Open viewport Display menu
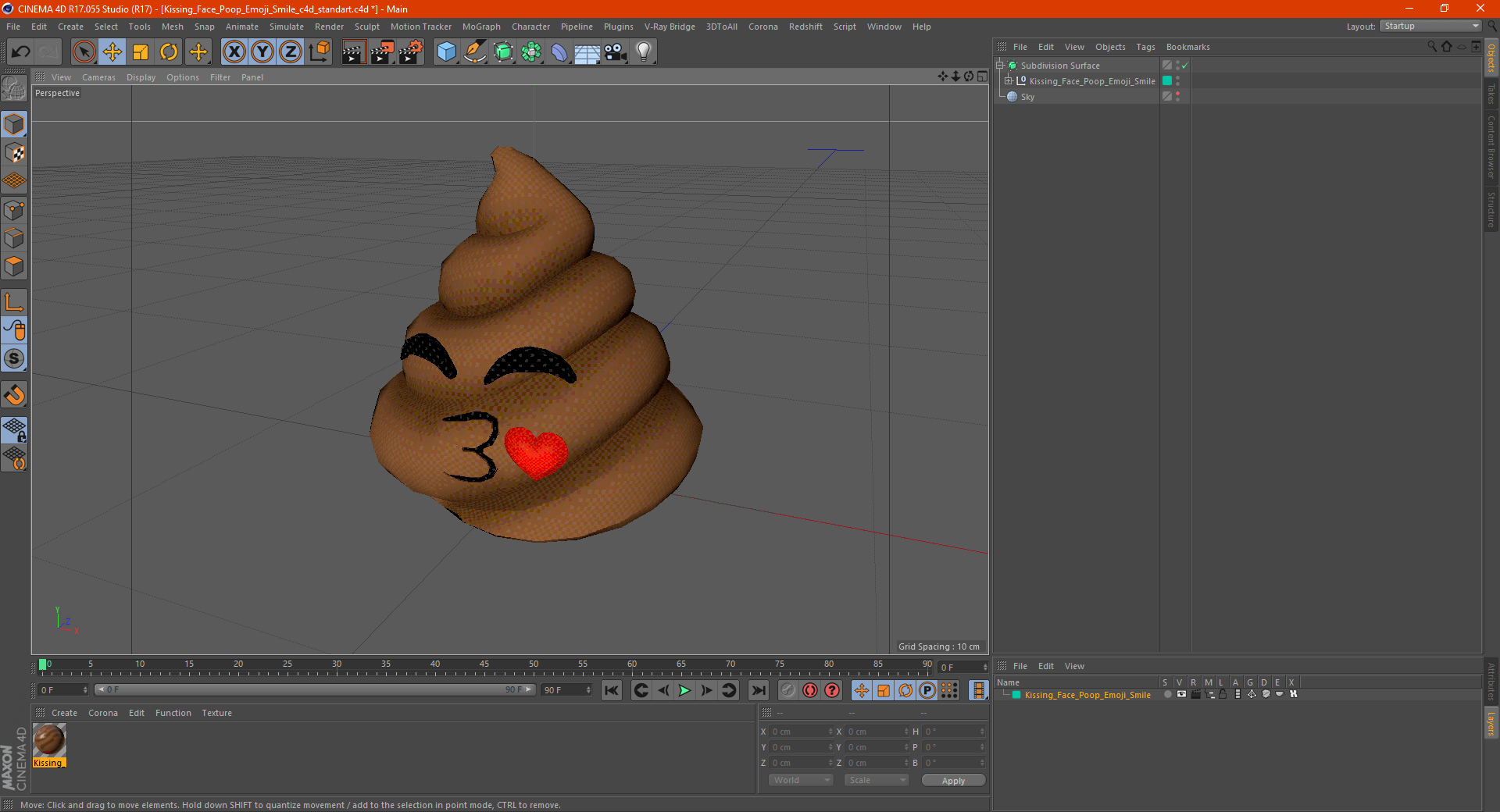1500x812 pixels. point(141,77)
